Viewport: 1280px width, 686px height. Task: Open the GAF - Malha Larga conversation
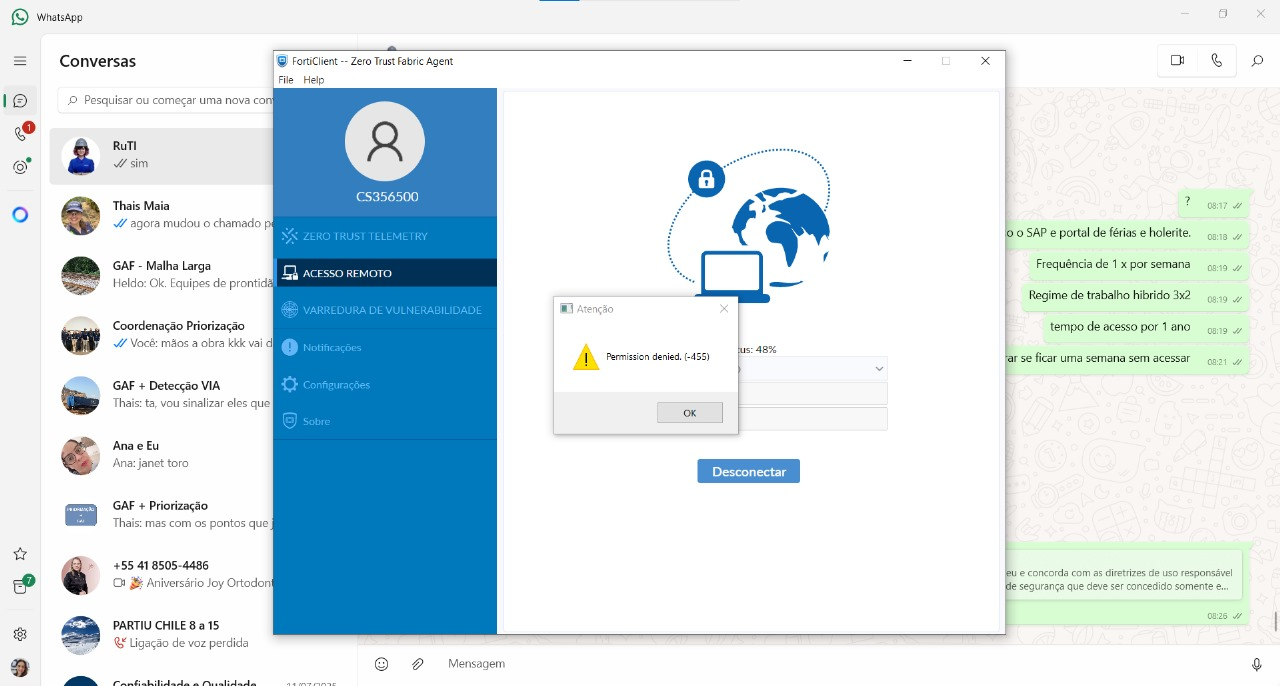pyautogui.click(x=163, y=275)
